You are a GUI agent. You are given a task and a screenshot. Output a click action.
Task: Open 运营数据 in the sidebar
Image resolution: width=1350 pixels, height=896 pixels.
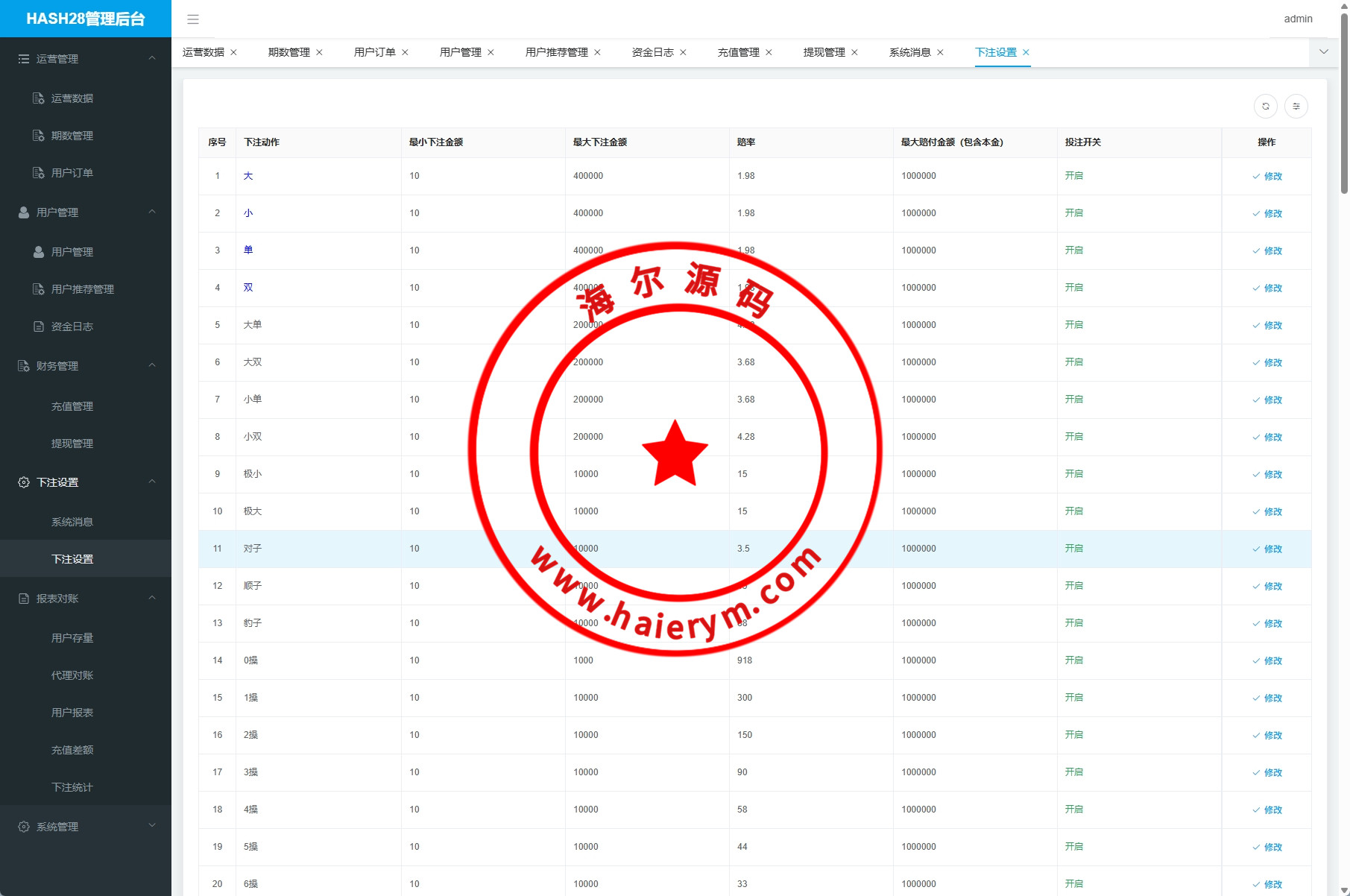72,98
